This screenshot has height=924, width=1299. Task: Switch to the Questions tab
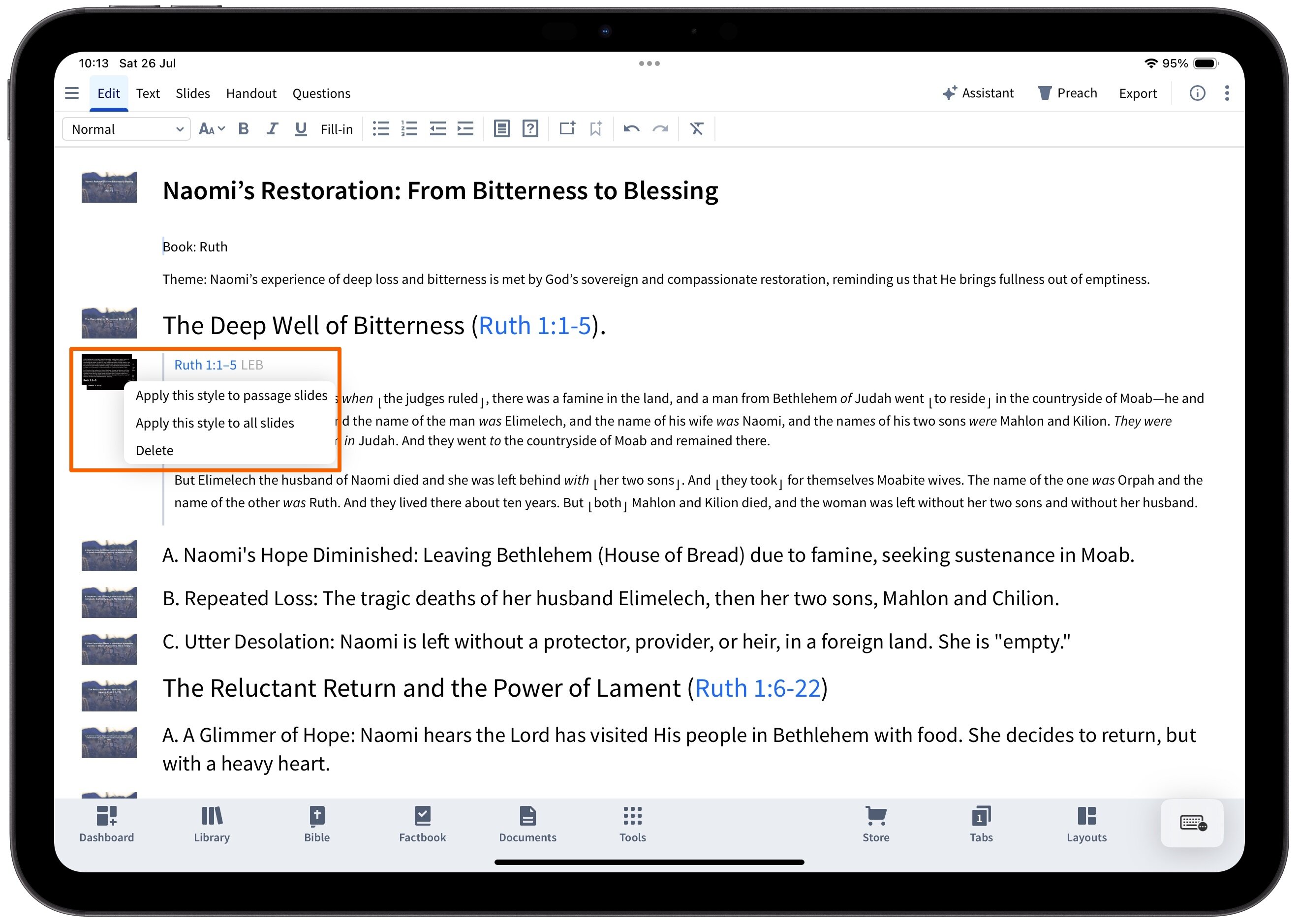tap(321, 93)
